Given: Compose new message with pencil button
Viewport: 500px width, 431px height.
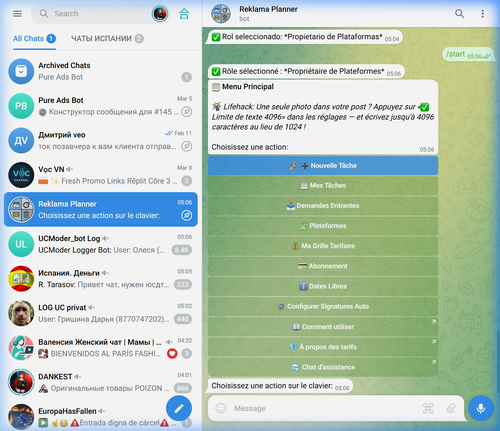Looking at the screenshot, I should point(179,408).
